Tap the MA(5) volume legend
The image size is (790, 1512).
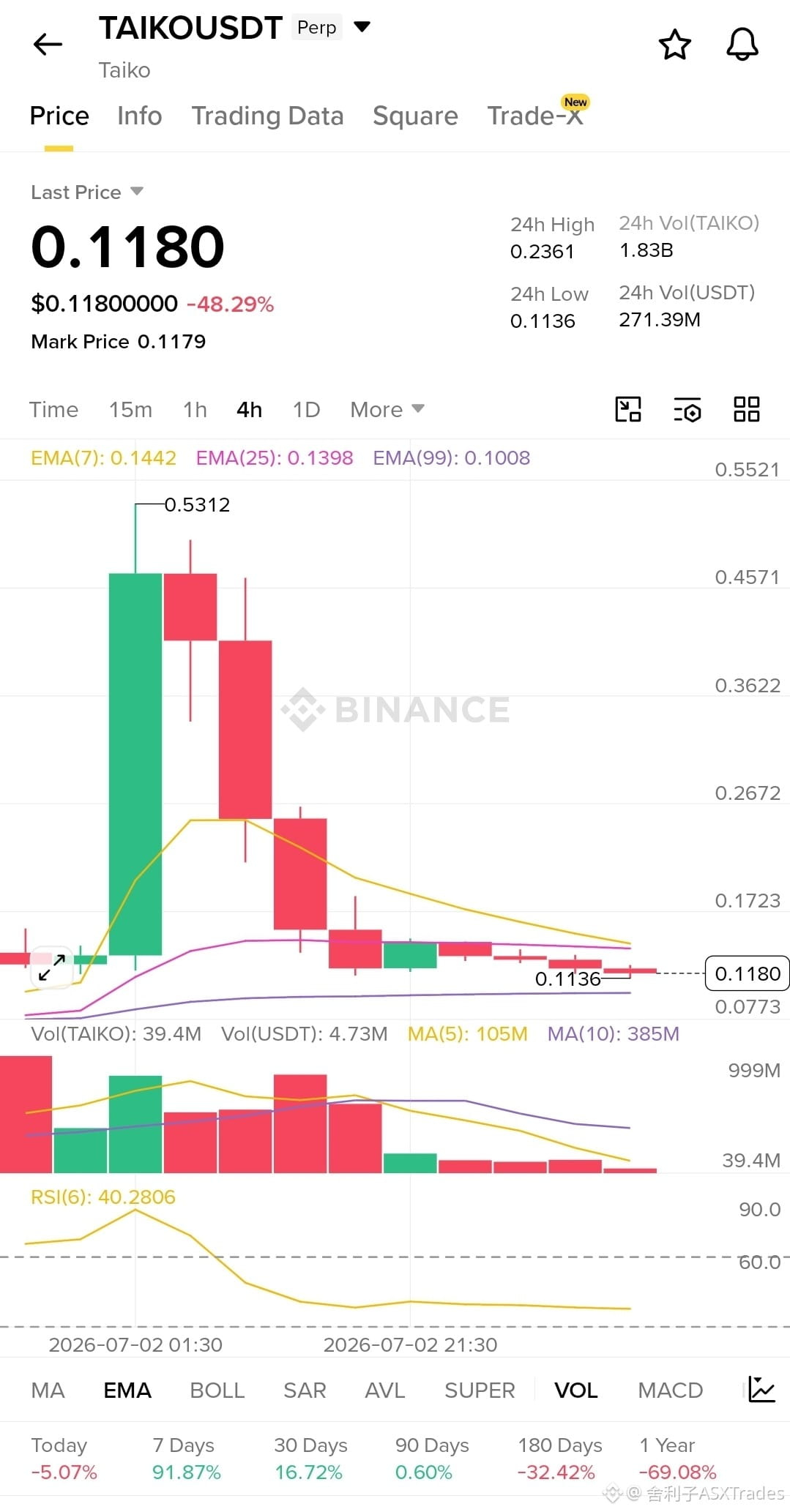pos(468,1033)
